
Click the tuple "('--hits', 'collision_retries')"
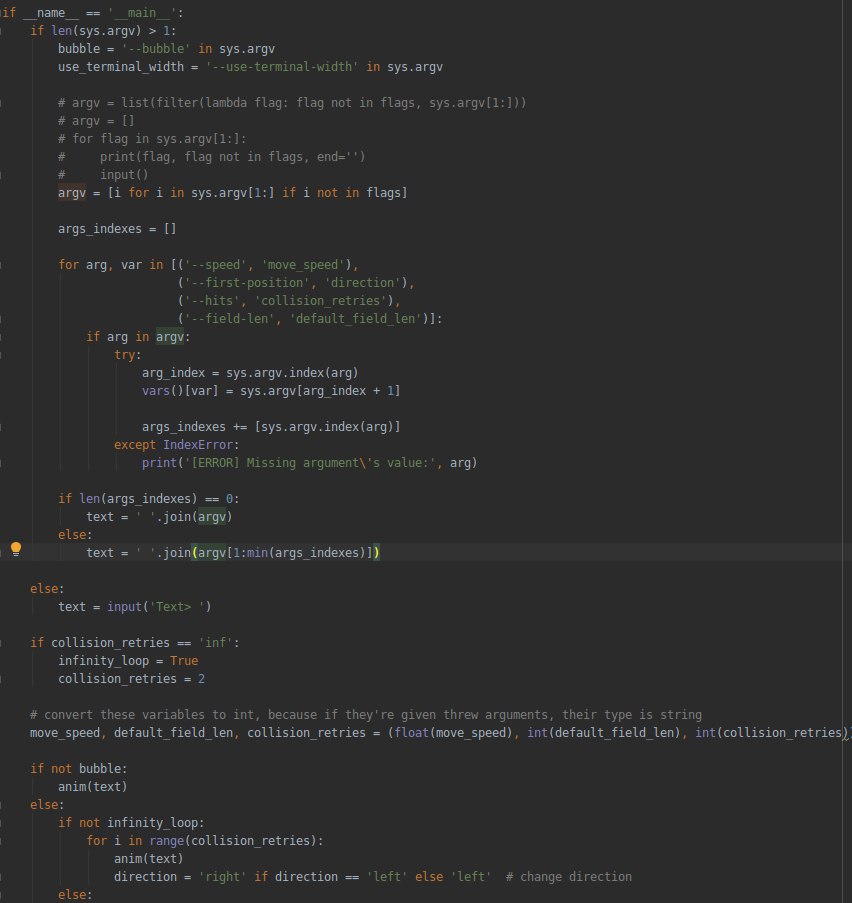click(286, 301)
